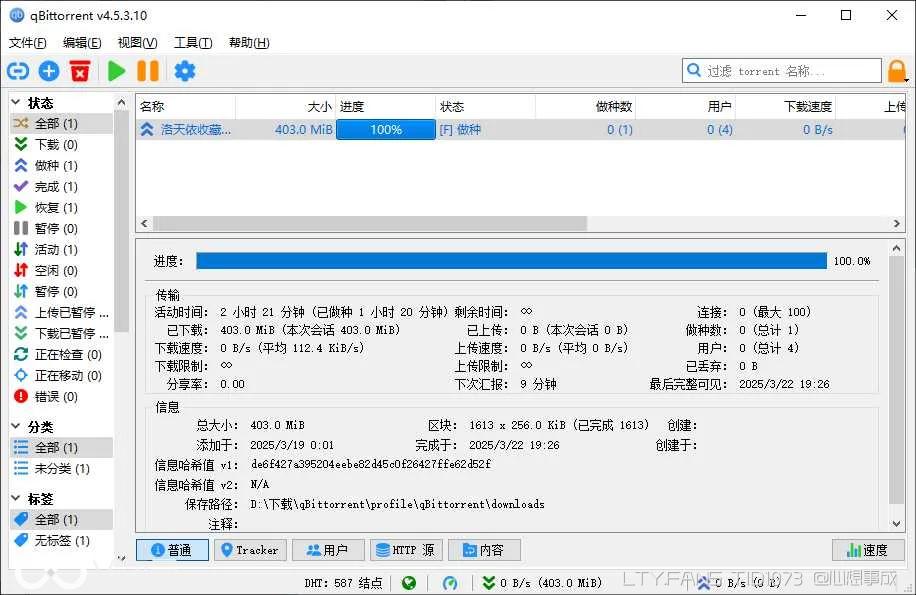Click the 100% progress bar in torrent row

(x=386, y=130)
